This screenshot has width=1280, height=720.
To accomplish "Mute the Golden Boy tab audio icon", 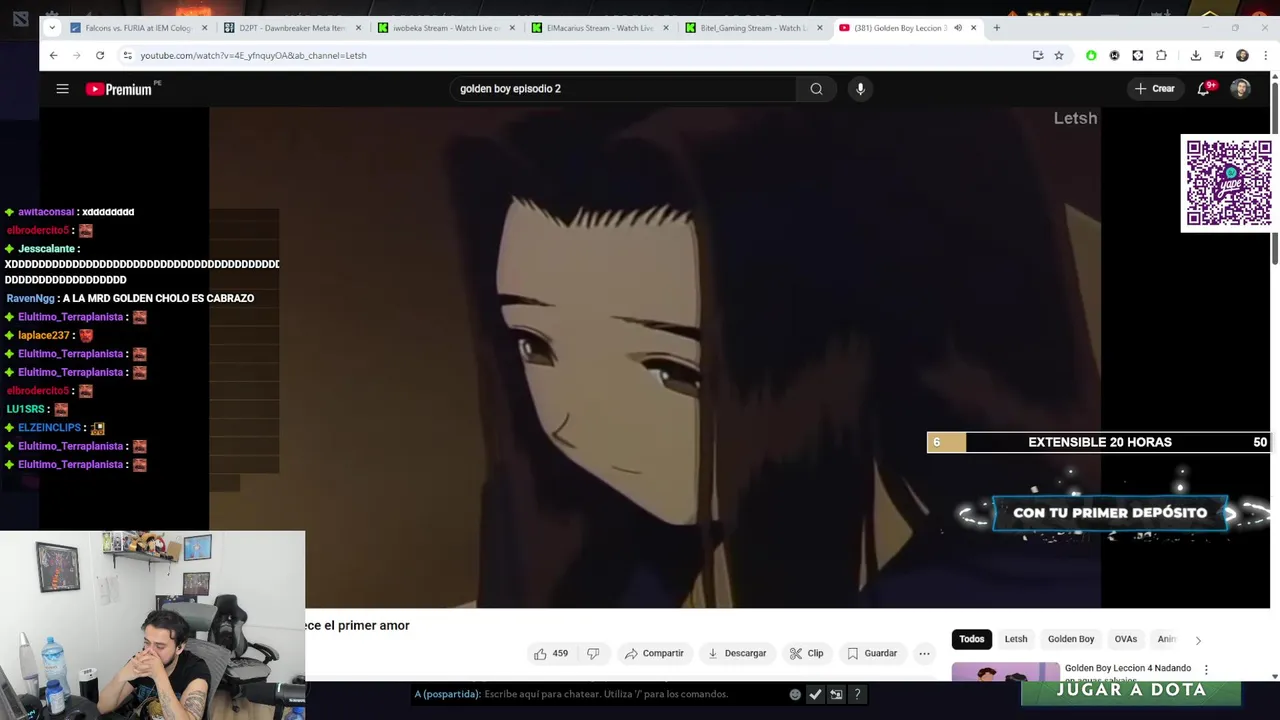I will (x=958, y=28).
